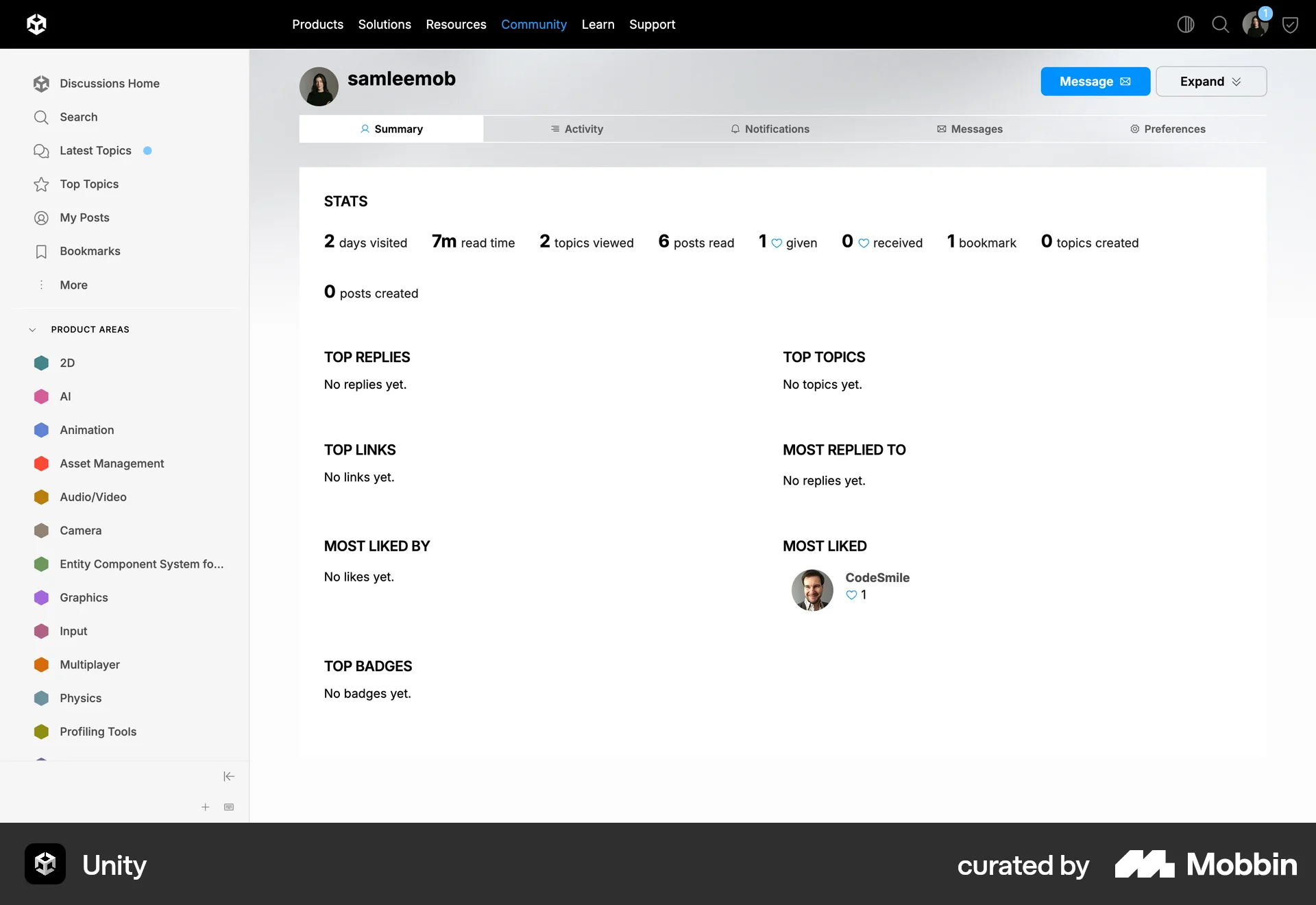Select Top Topics in the sidebar
The width and height of the screenshot is (1316, 905).
pos(89,184)
